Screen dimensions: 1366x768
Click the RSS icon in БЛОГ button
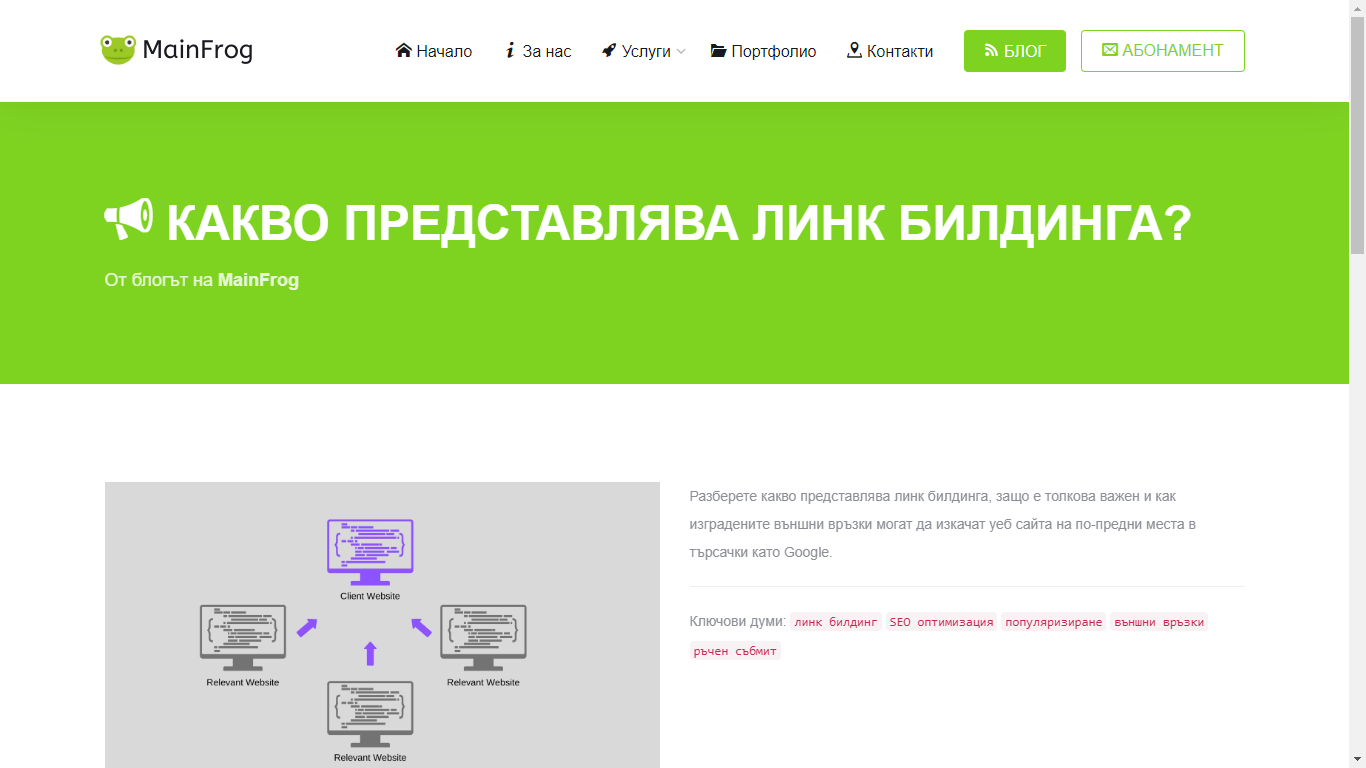992,51
